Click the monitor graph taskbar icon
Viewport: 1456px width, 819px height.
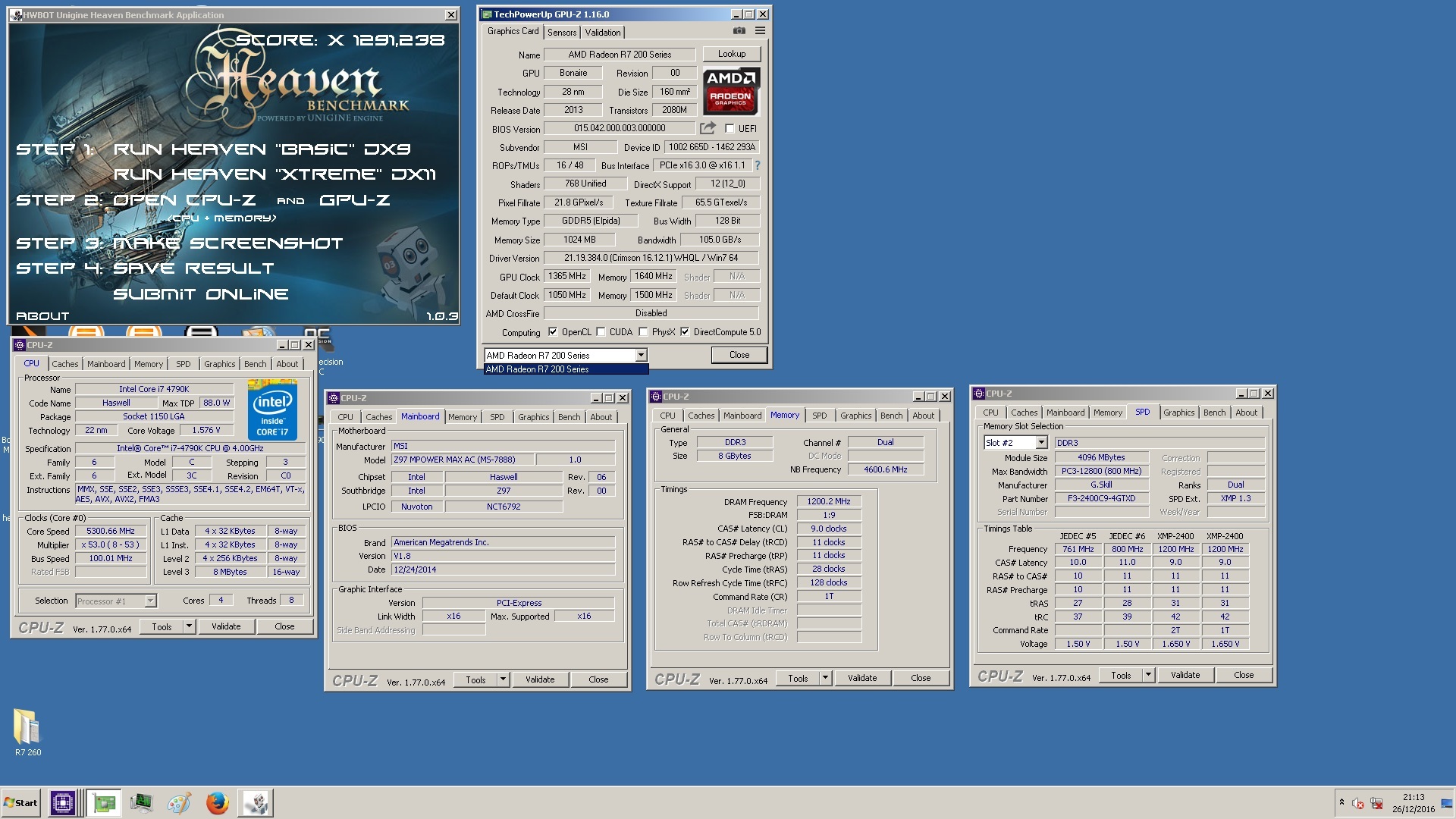(x=141, y=803)
